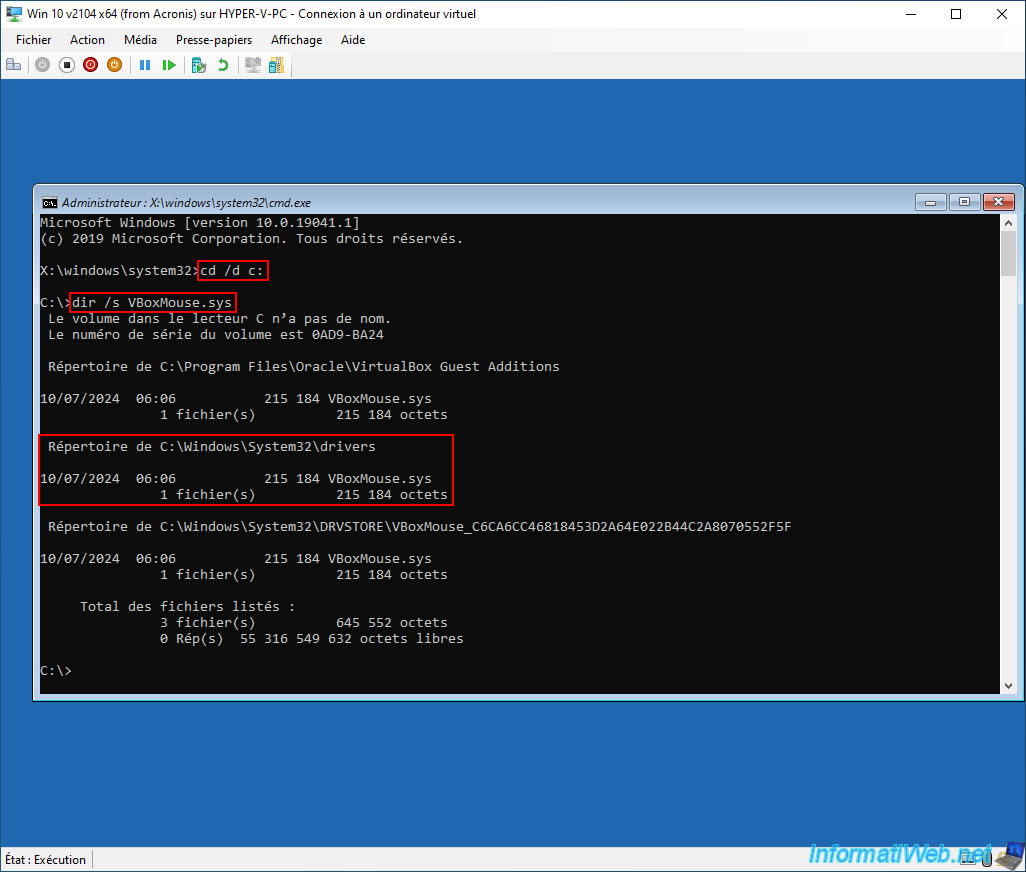Click the console scrollbar up arrow

point(1008,223)
